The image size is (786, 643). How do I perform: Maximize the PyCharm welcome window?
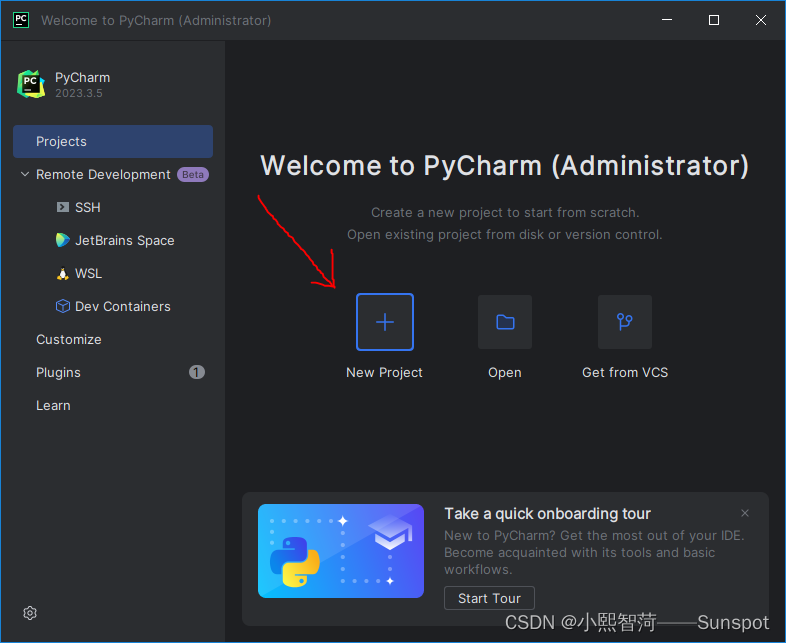714,20
